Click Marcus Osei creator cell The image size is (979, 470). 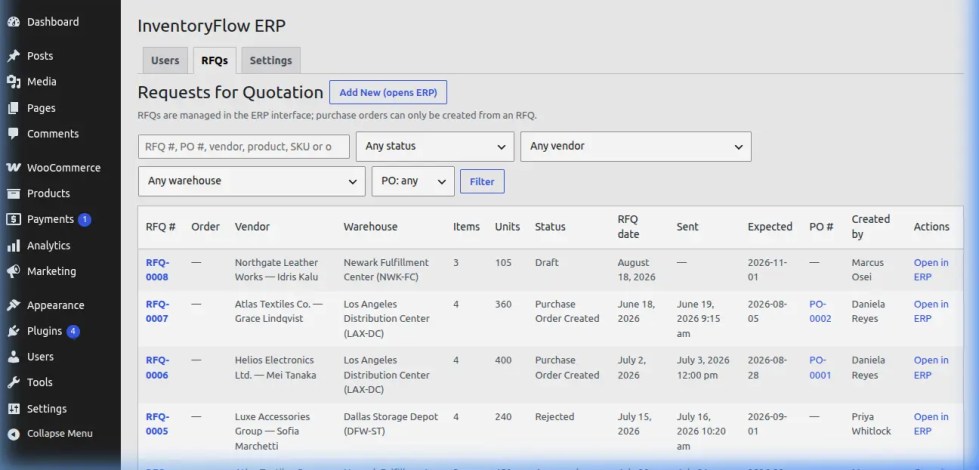point(868,270)
